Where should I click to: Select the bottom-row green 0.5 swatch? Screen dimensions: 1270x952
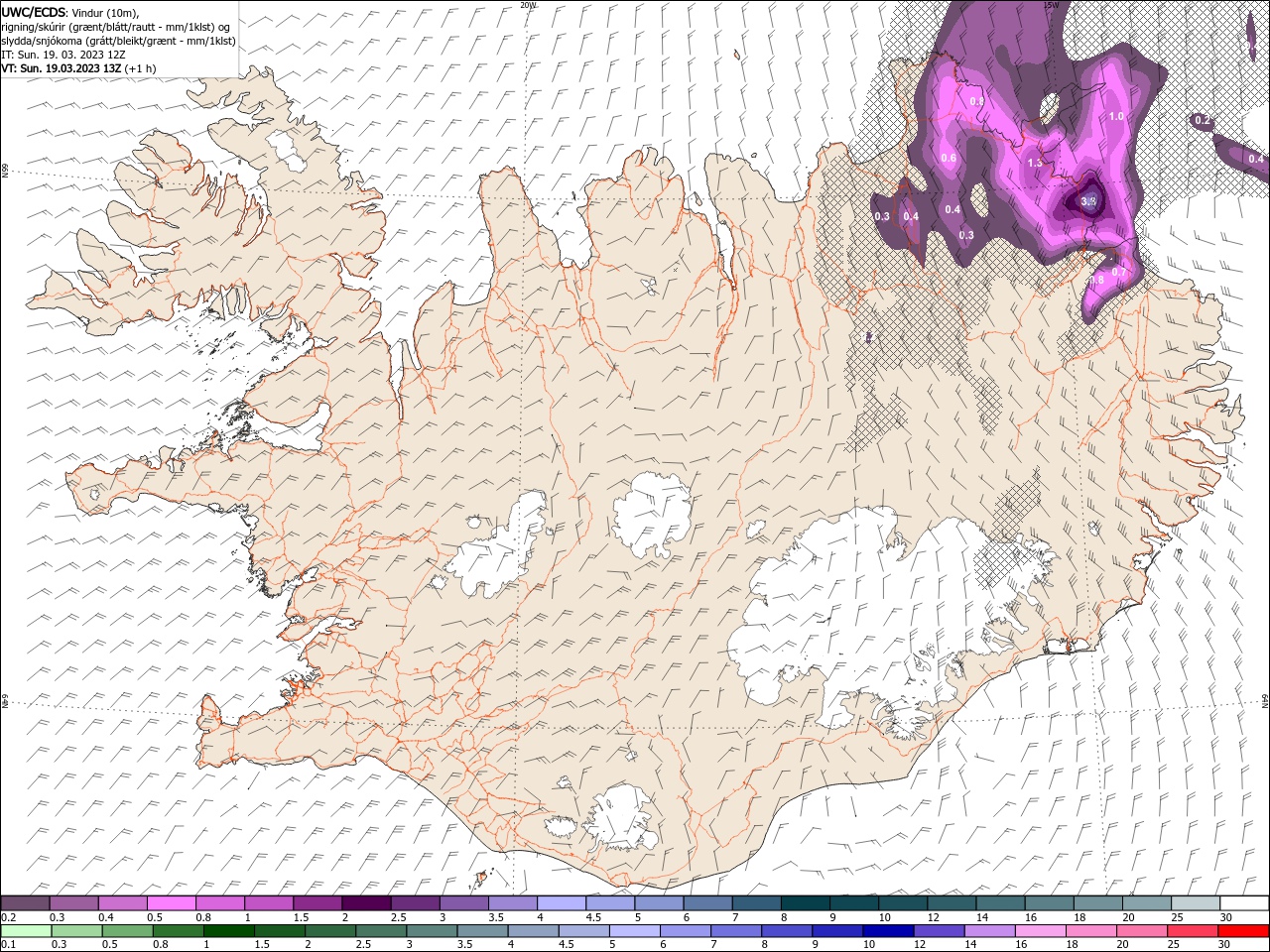127,931
